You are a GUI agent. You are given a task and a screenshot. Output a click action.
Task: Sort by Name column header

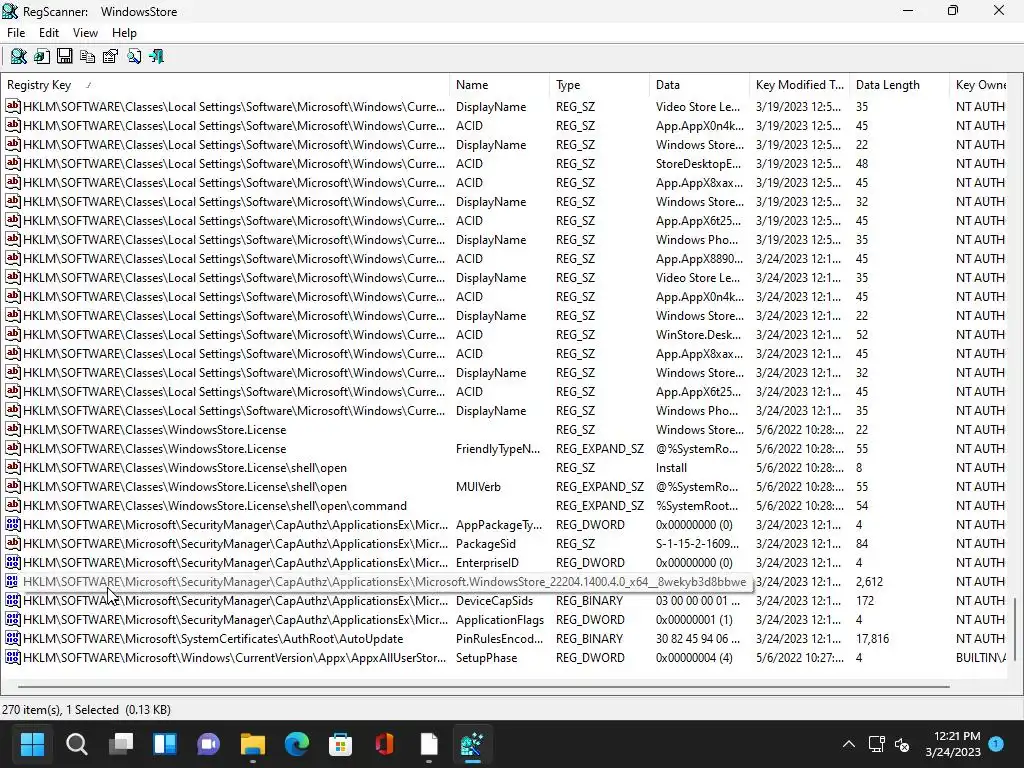[500, 85]
